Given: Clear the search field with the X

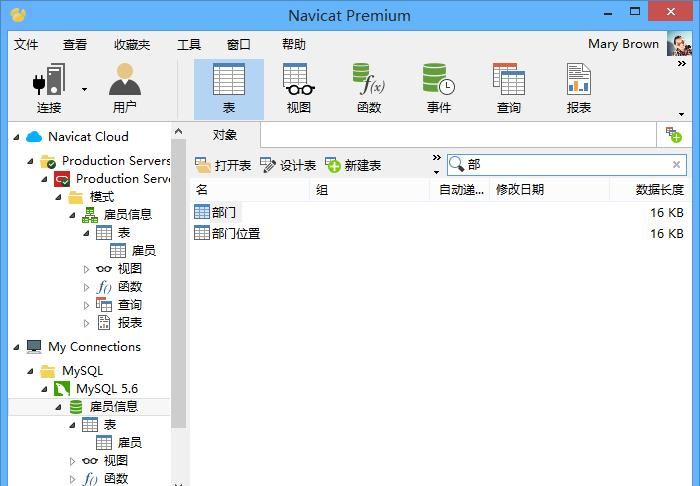Looking at the screenshot, I should point(676,165).
